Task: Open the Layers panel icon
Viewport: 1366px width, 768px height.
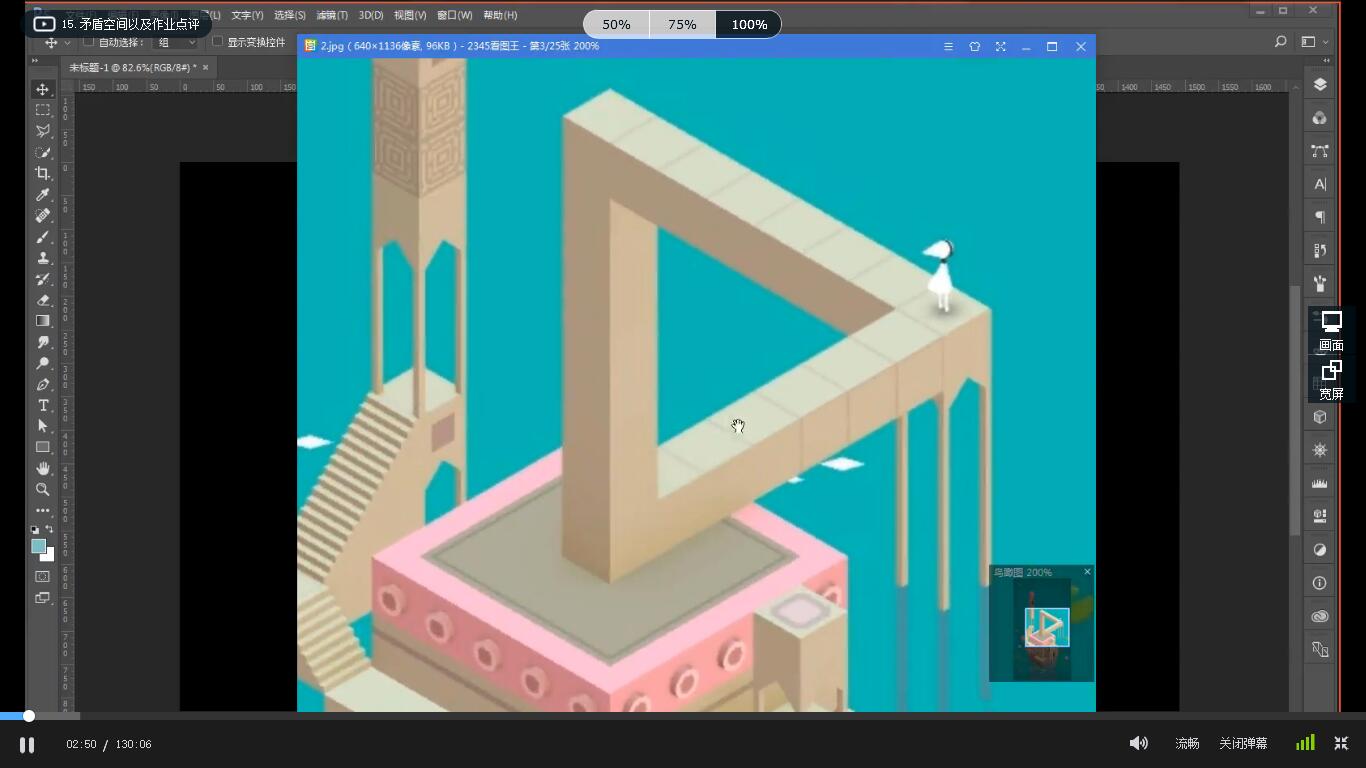Action: 1320,85
